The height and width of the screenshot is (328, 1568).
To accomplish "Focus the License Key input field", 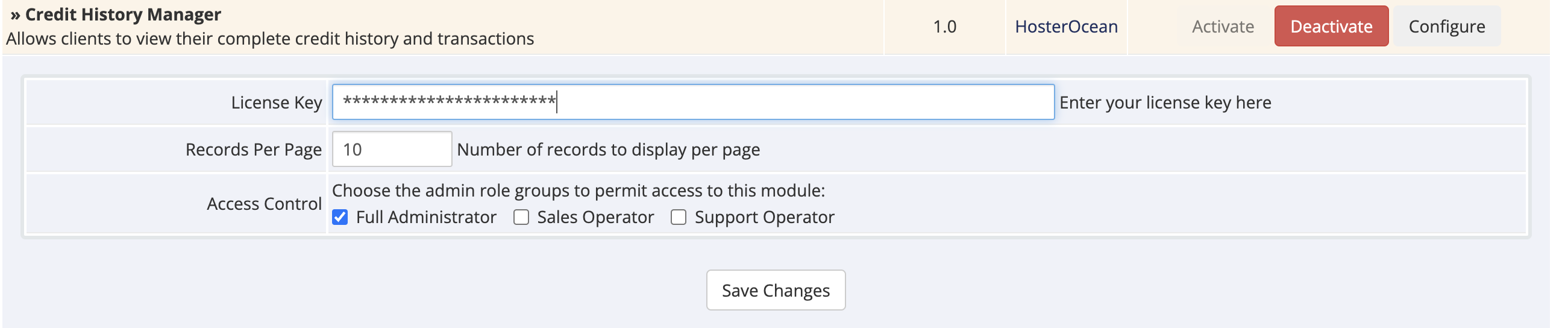I will (692, 102).
